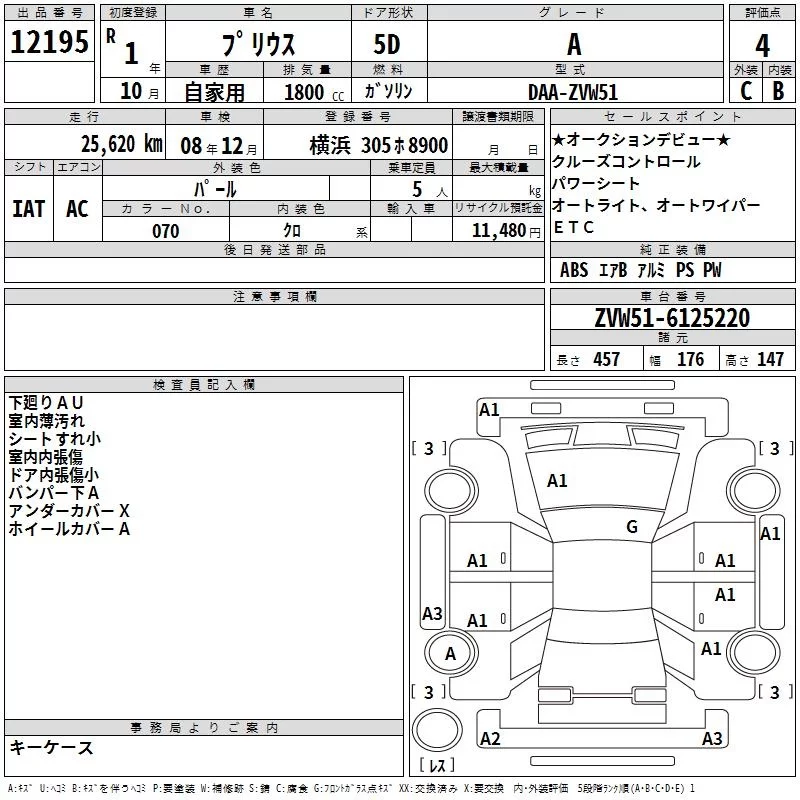
Task: Click the A3 mark on the rear bumper
Action: (x=712, y=738)
